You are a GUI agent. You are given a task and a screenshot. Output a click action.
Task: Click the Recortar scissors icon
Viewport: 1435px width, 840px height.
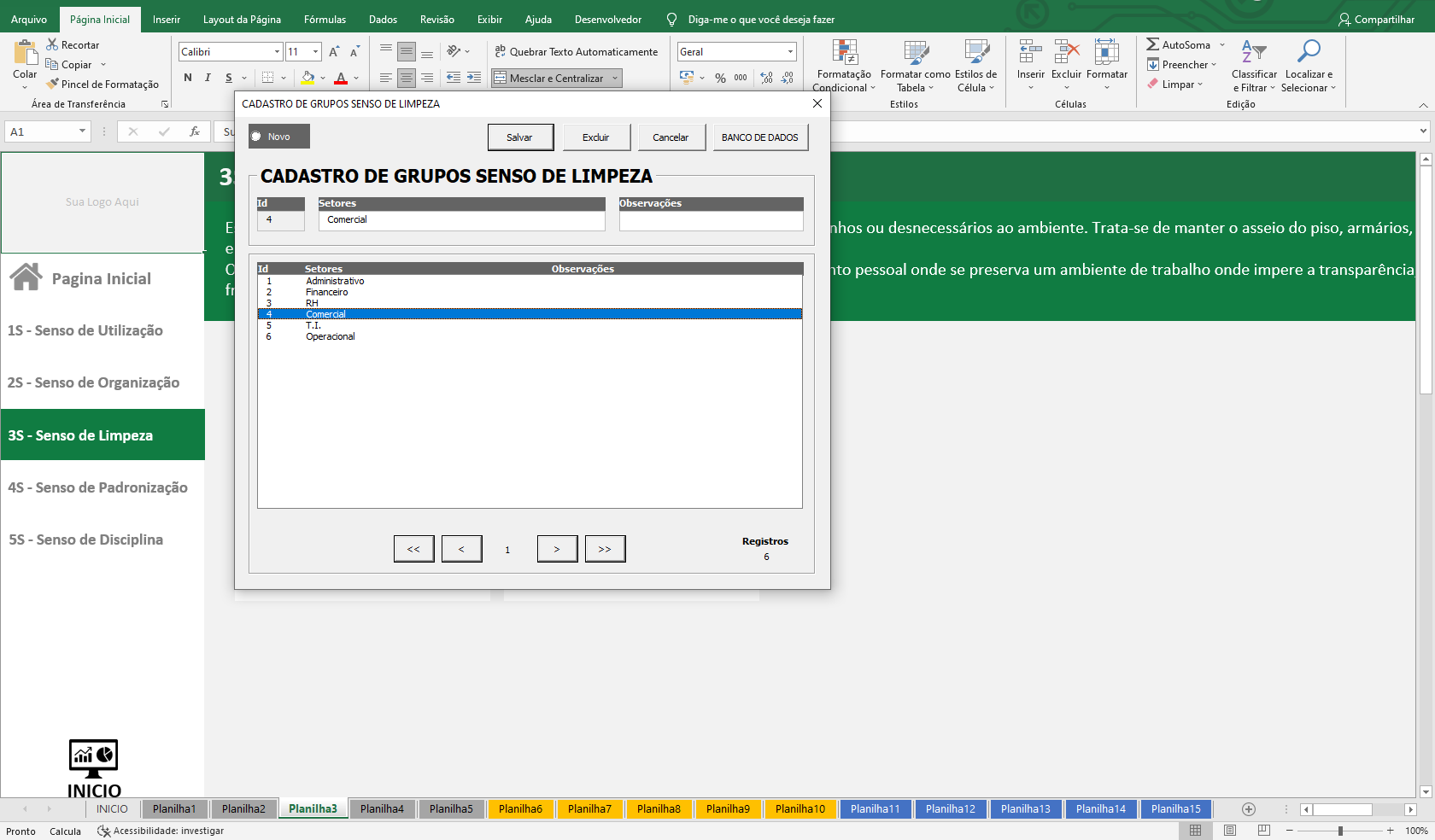click(x=52, y=44)
